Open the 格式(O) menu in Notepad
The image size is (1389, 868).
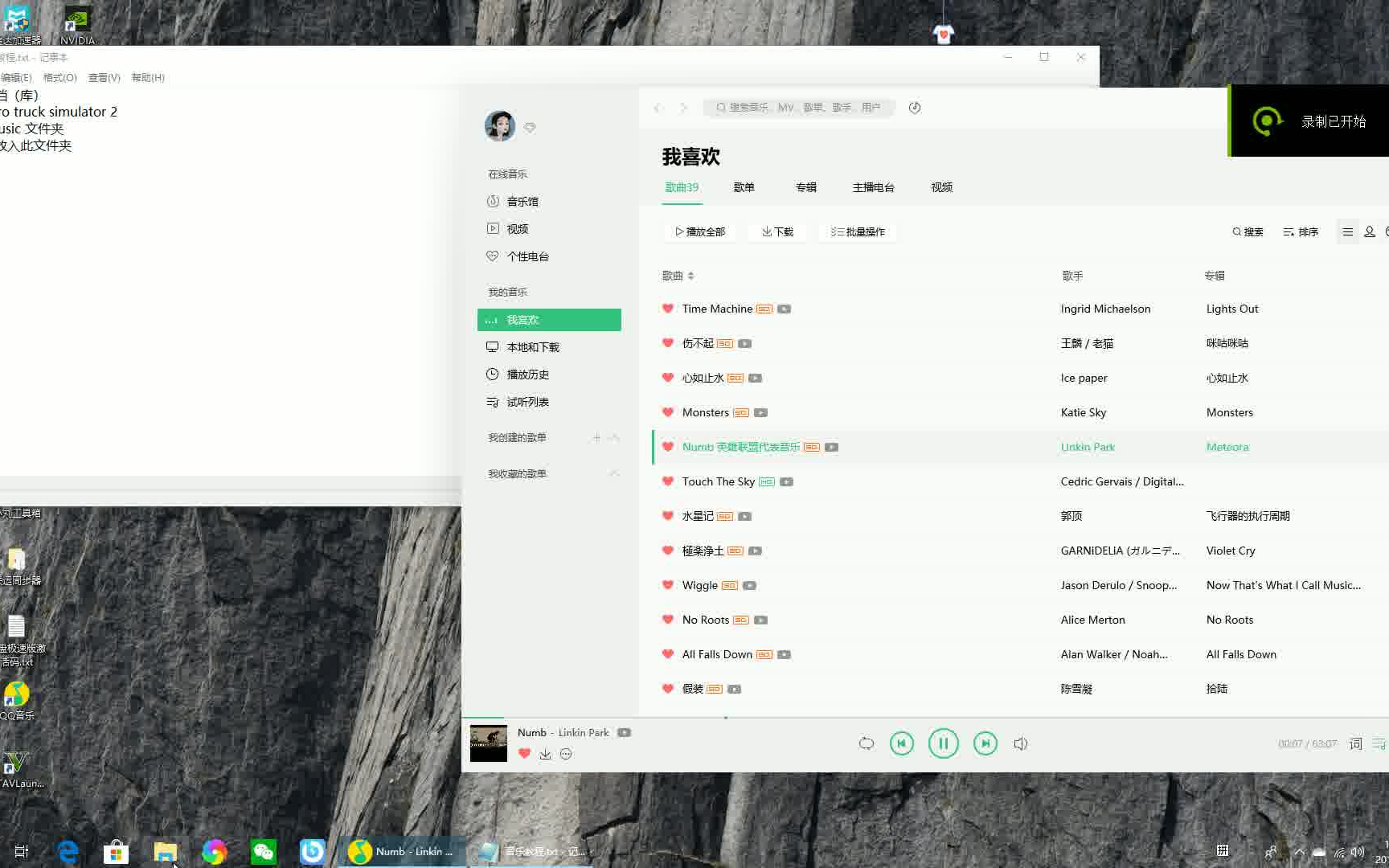(x=59, y=77)
